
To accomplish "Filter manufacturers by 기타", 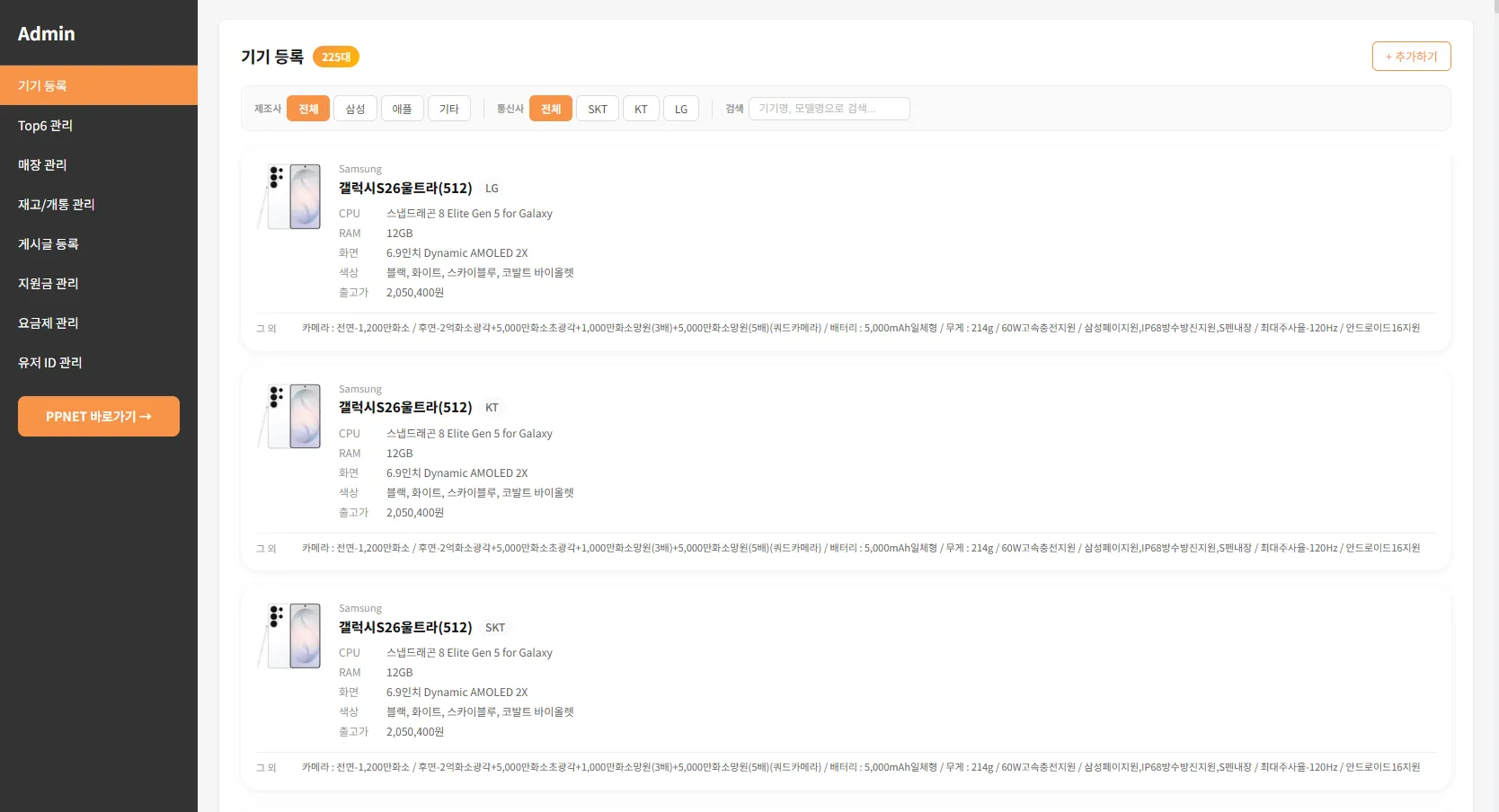I will 449,109.
